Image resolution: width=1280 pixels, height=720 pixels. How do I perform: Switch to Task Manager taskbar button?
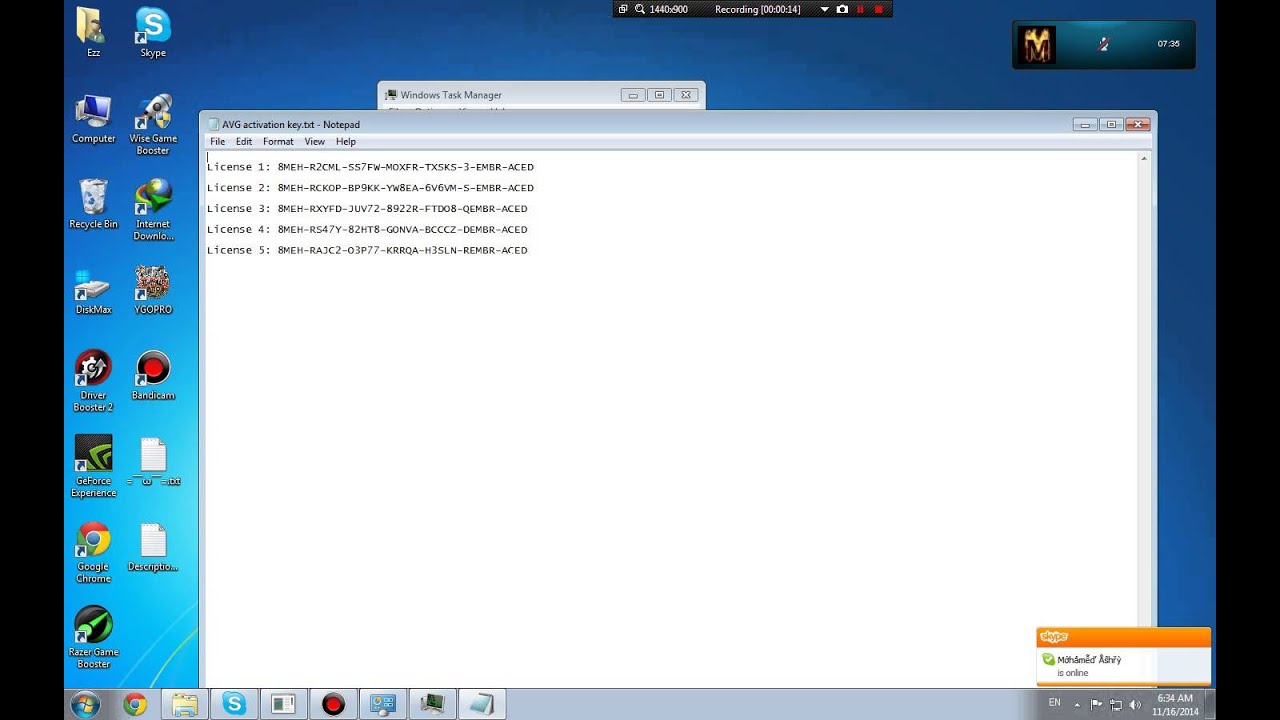432,704
